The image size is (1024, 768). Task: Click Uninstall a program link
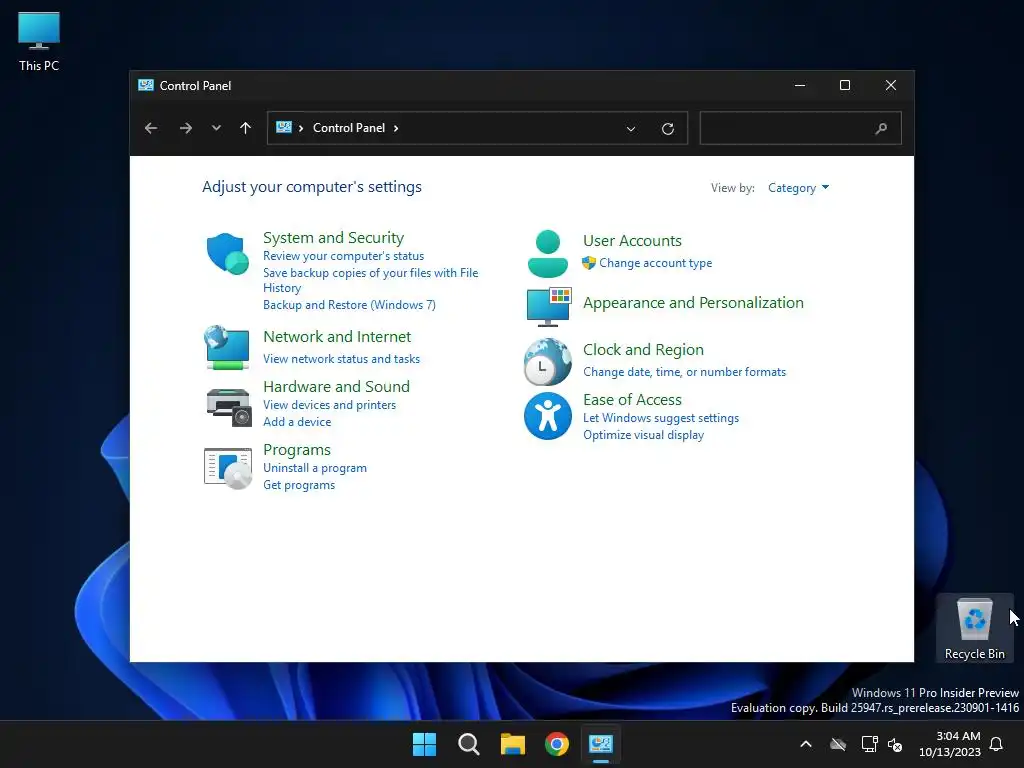click(x=315, y=468)
